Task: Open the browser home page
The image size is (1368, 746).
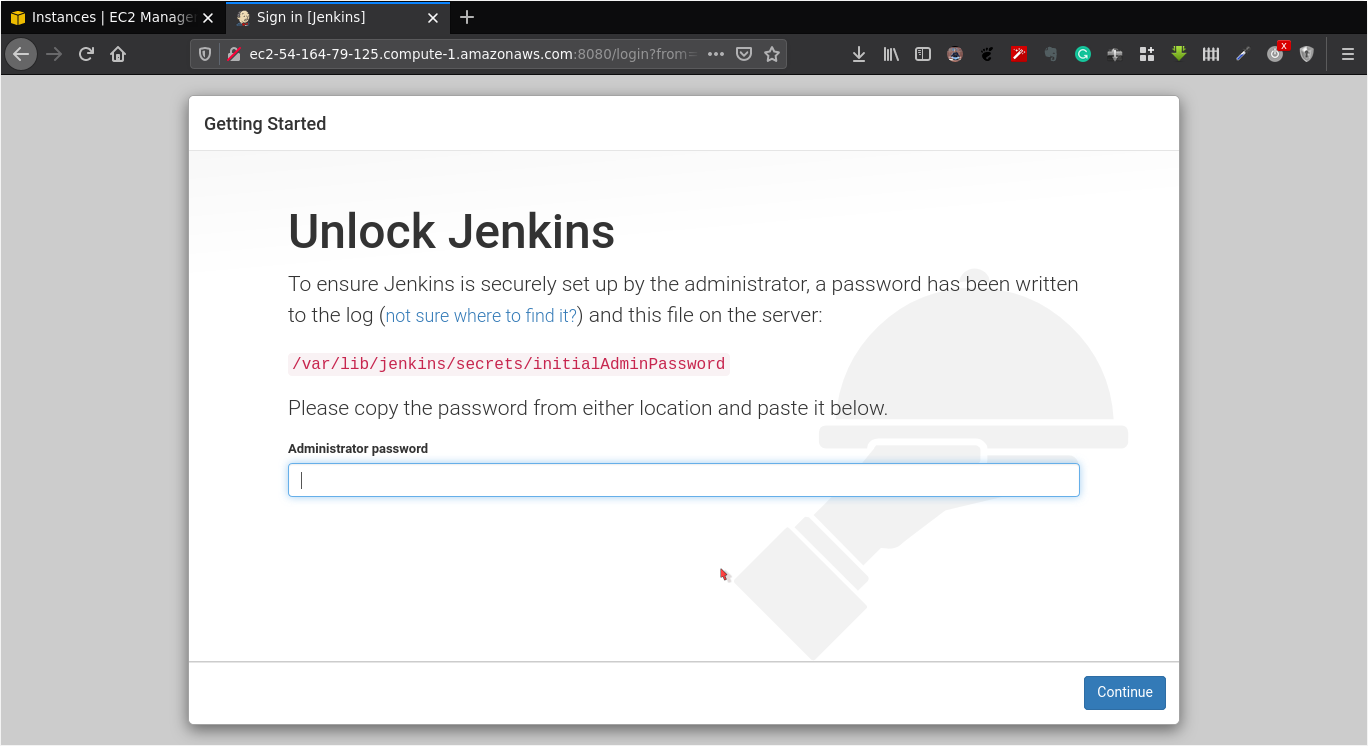Action: 118,54
